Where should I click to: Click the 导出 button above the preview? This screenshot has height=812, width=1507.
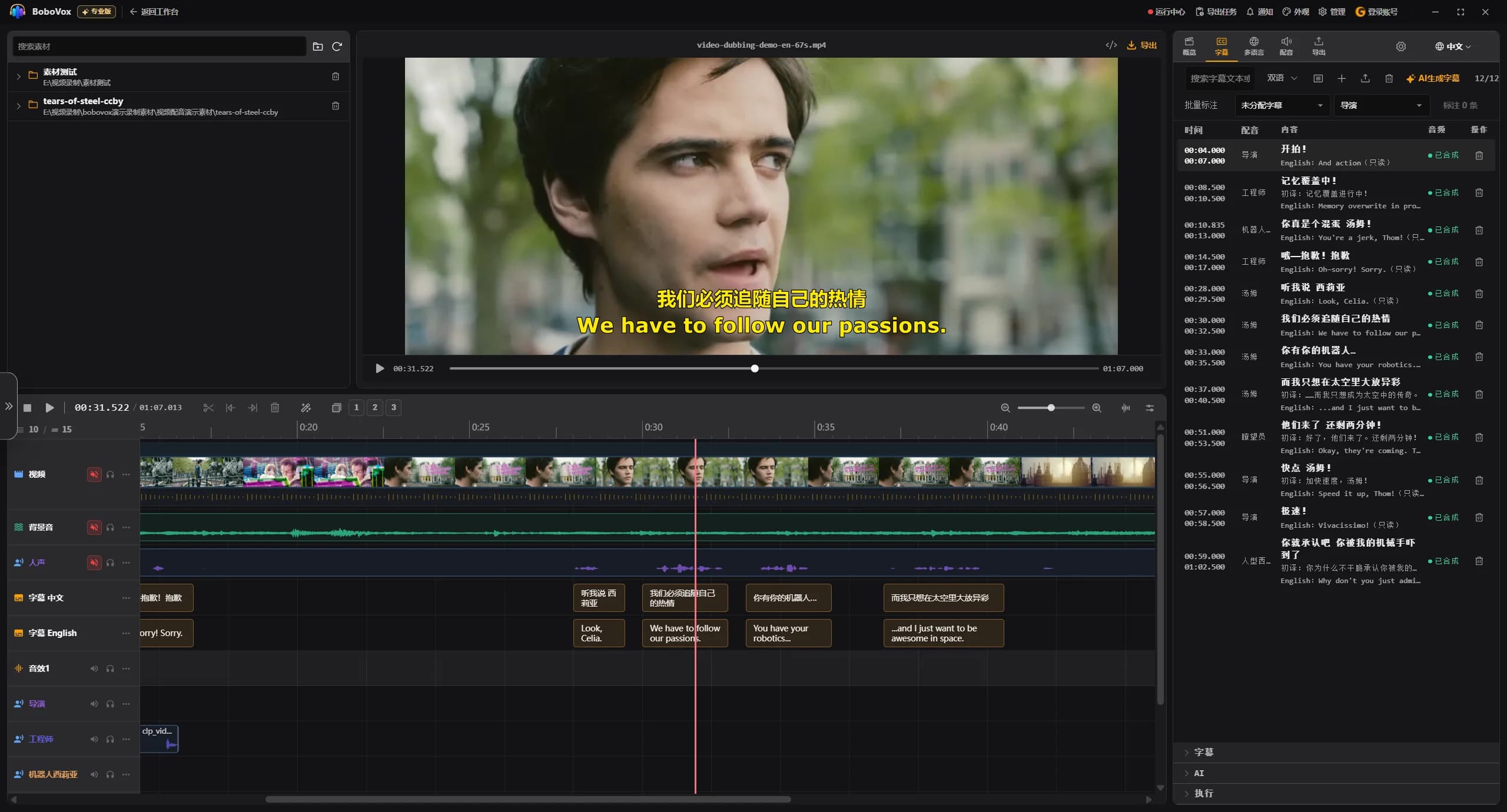1142,45
